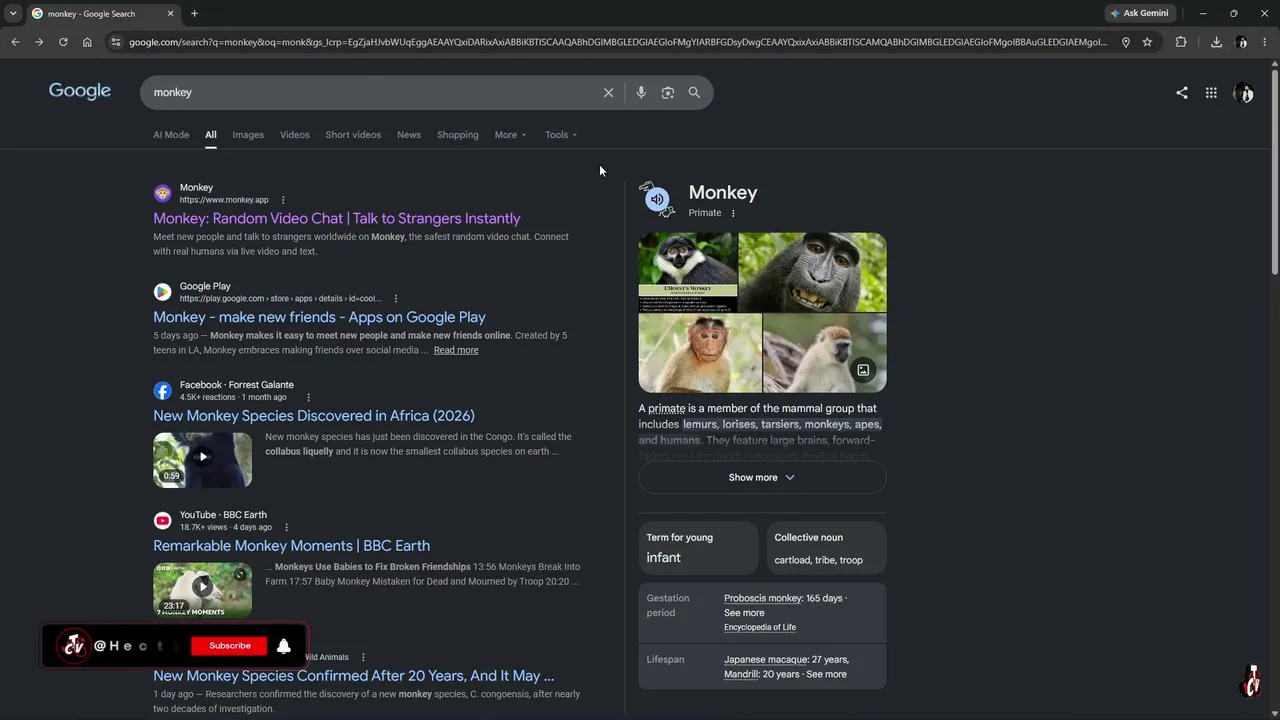Expand the Tools dropdown
This screenshot has height=720, width=1280.
pyautogui.click(x=561, y=135)
